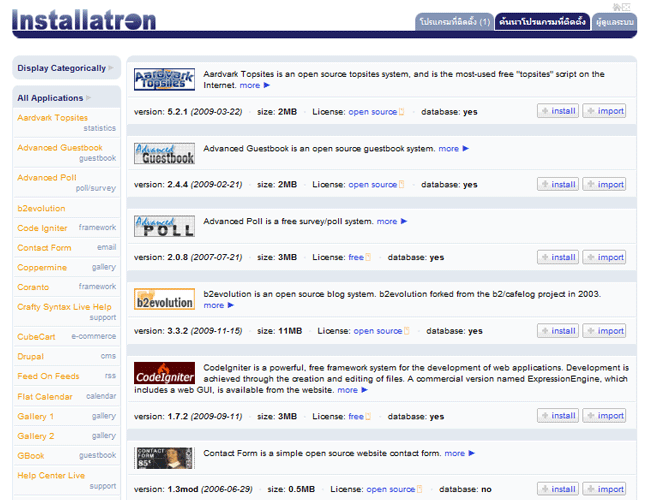This screenshot has height=500, width=650.
Task: Open the free license link for CodeIgniter
Action: point(356,416)
